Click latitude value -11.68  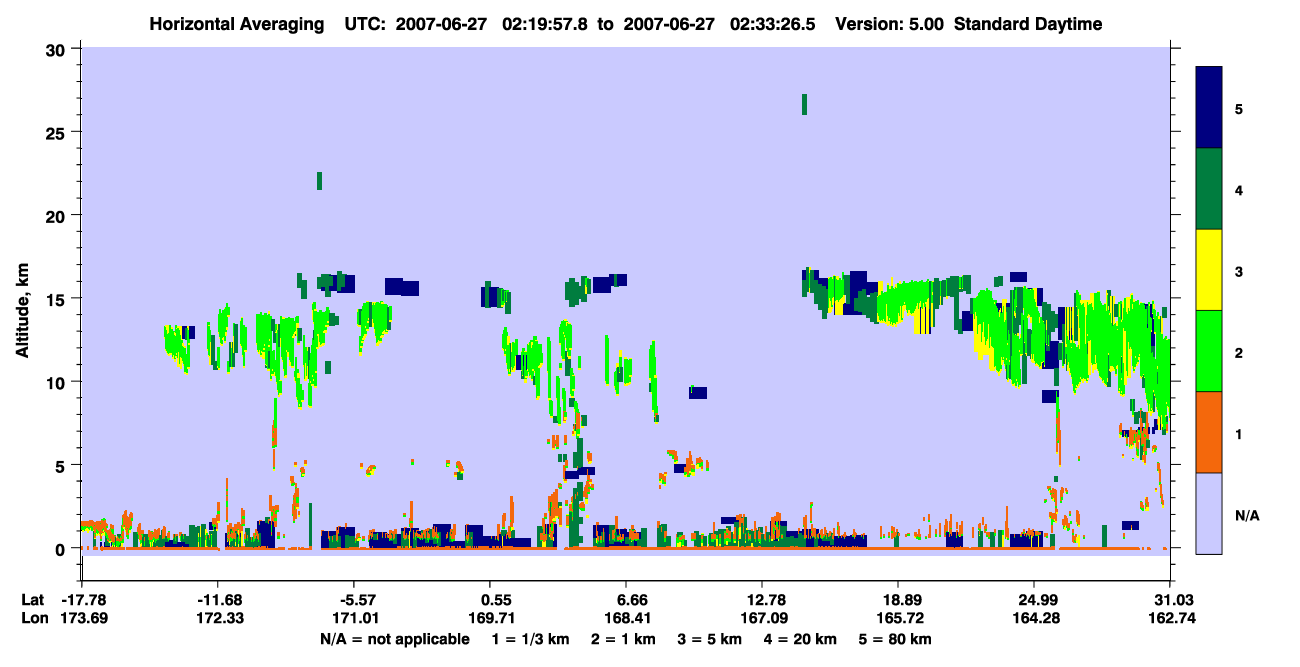tap(217, 600)
